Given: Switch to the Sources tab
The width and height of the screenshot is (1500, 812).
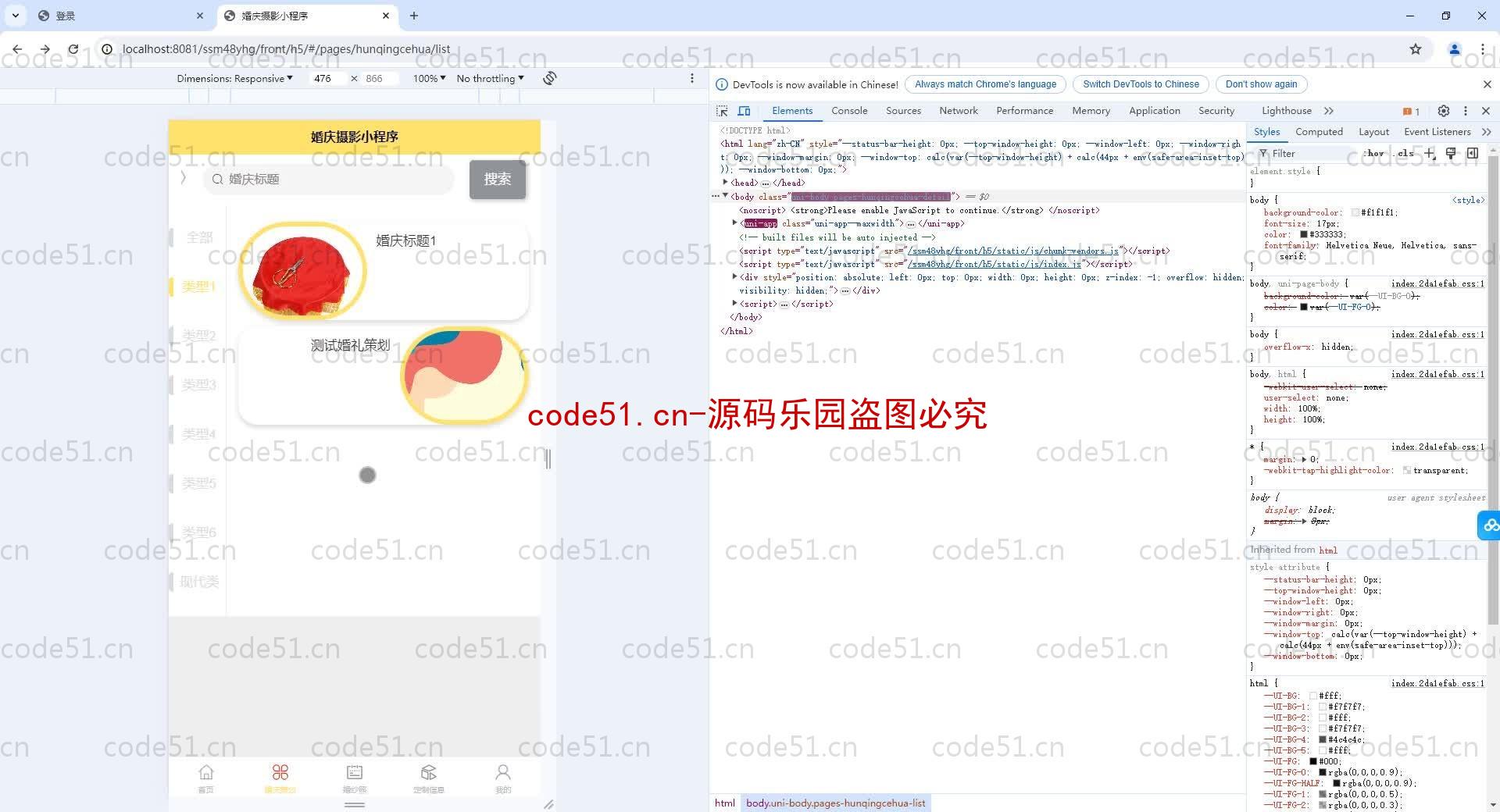Looking at the screenshot, I should tap(903, 111).
